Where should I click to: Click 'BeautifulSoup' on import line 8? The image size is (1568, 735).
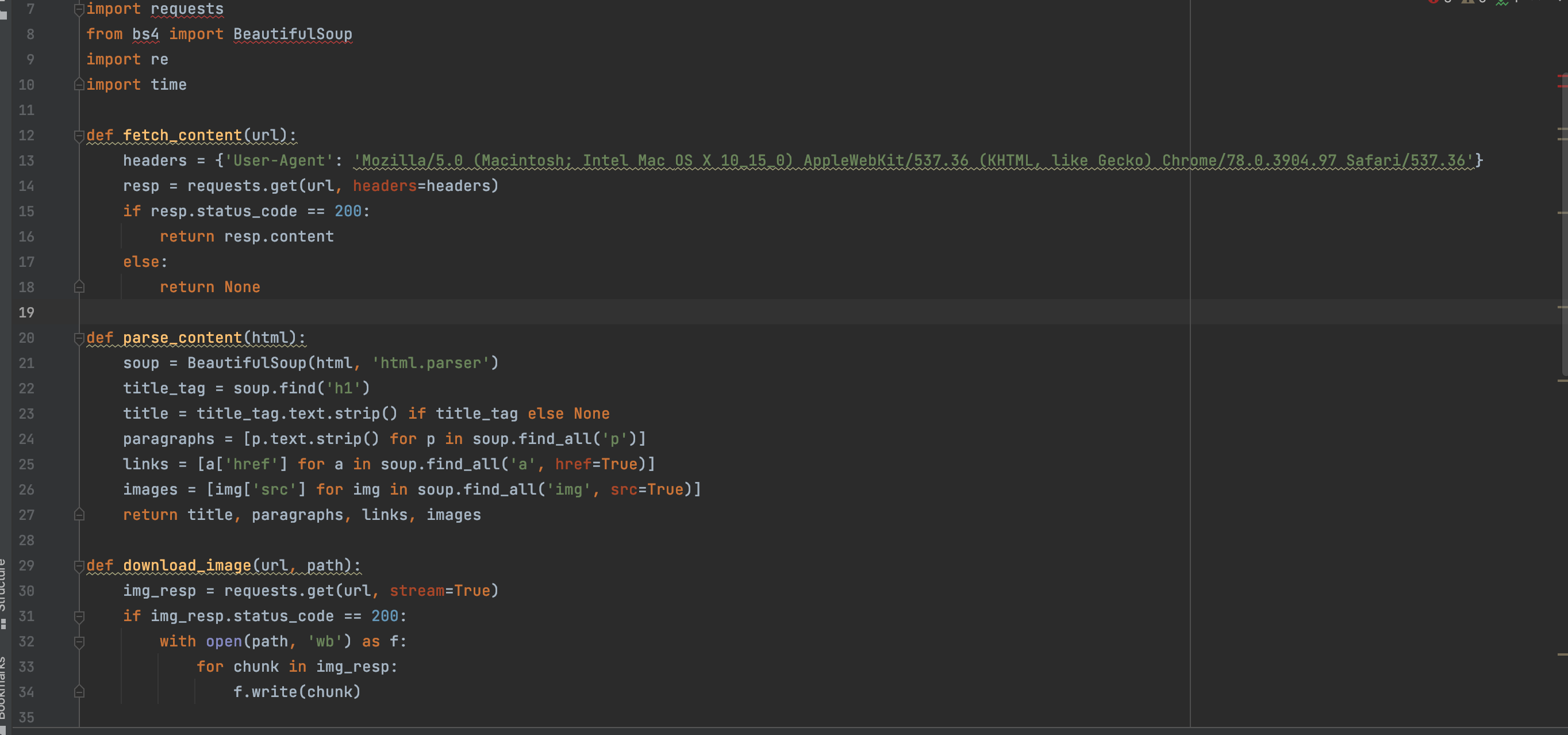pos(293,34)
